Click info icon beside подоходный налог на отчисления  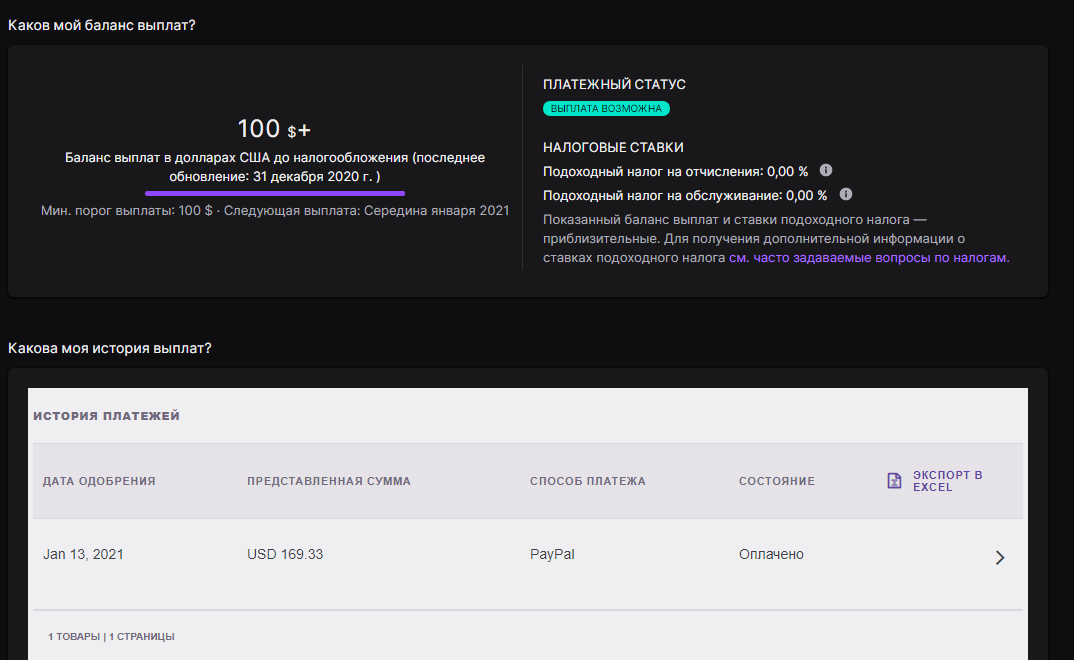(x=826, y=171)
